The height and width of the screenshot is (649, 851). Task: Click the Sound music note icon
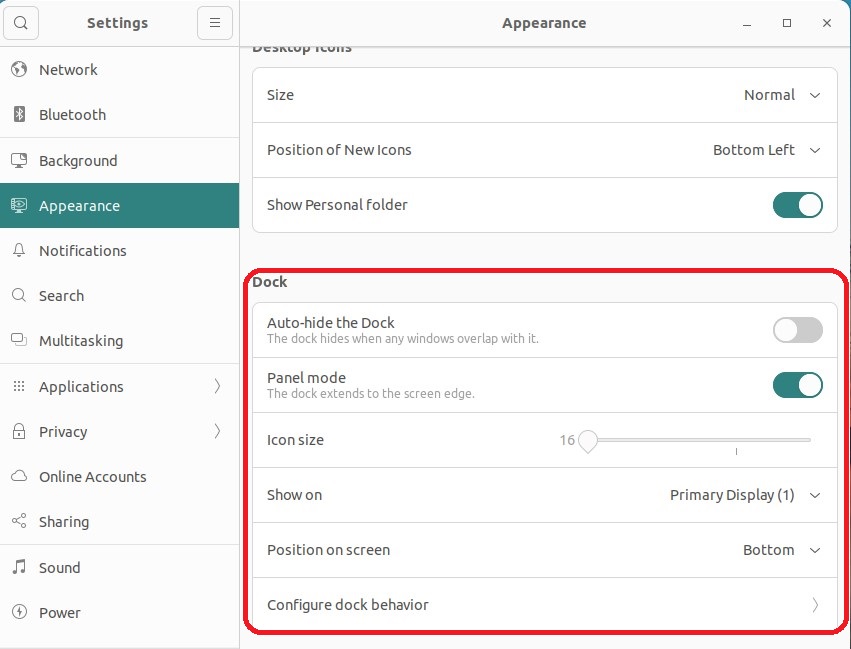[x=18, y=568]
